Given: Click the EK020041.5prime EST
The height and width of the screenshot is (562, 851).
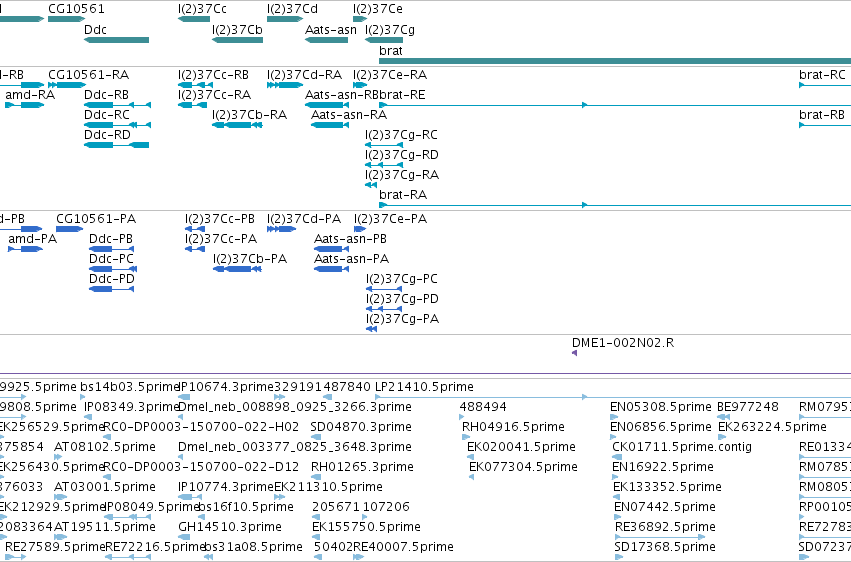Looking at the screenshot, I should (x=470, y=458).
